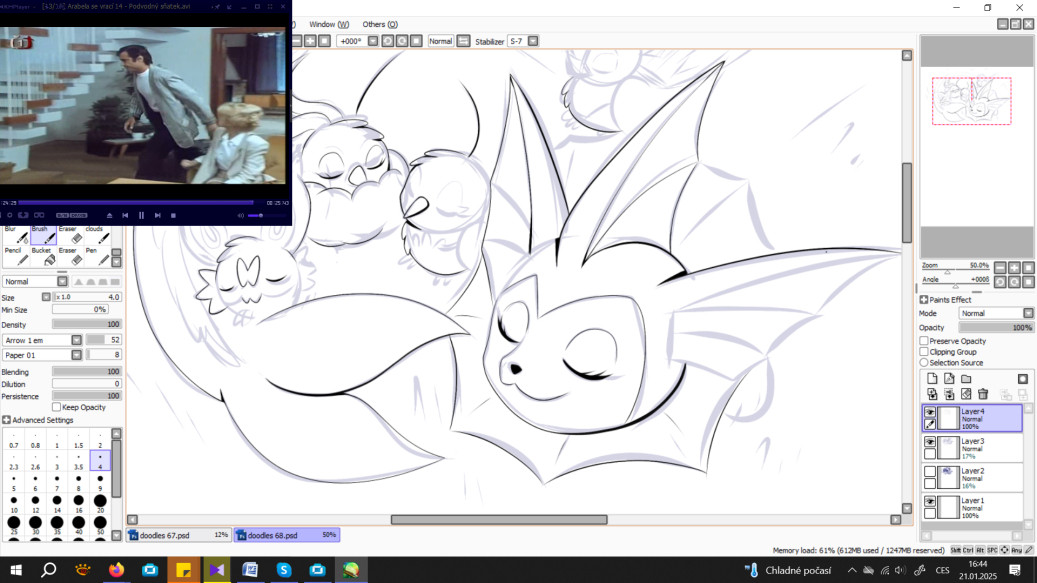Hide Layer3 with its eye icon
The width and height of the screenshot is (1037, 583).
930,442
